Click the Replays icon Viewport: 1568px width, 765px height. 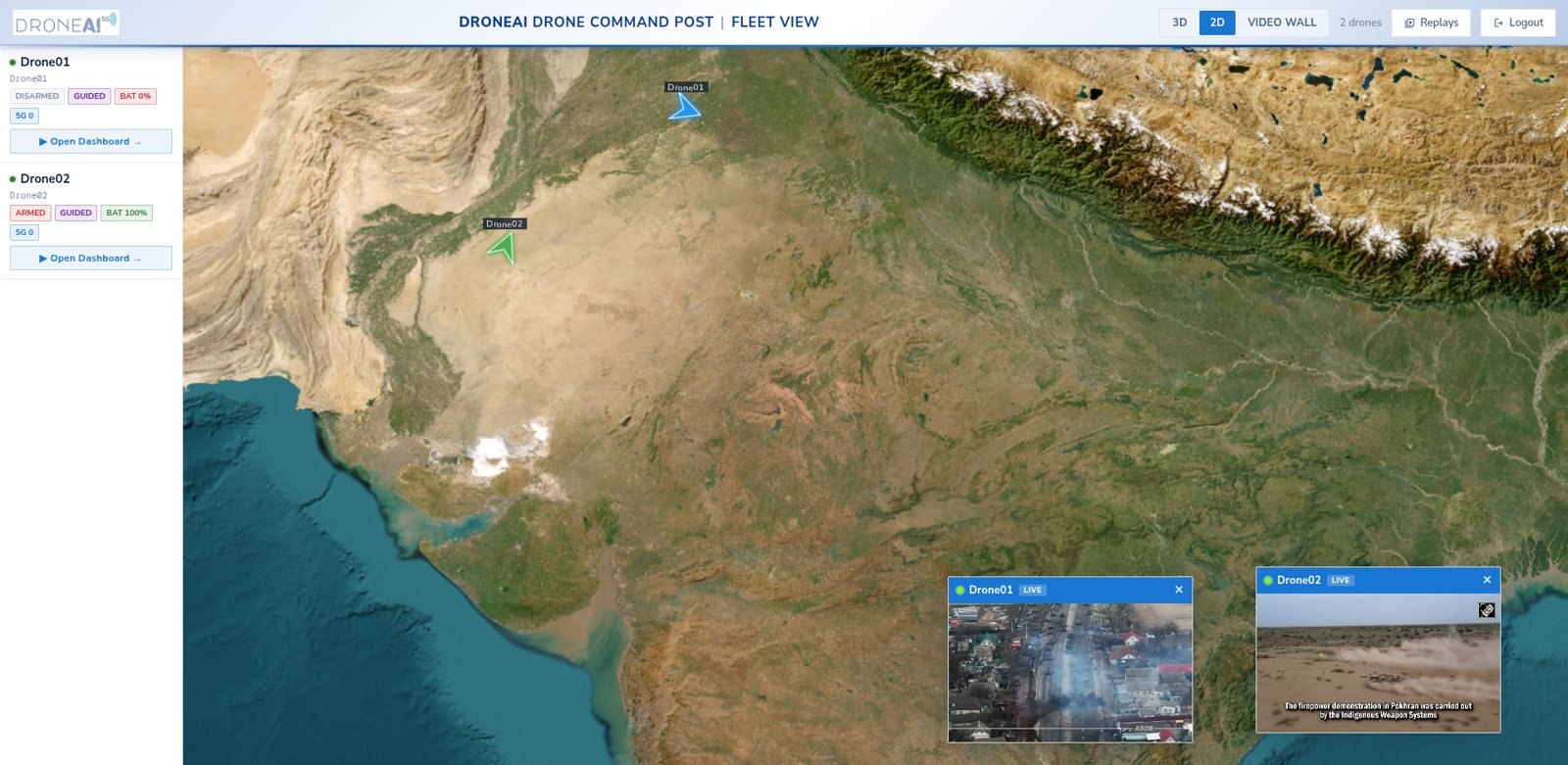point(1409,23)
